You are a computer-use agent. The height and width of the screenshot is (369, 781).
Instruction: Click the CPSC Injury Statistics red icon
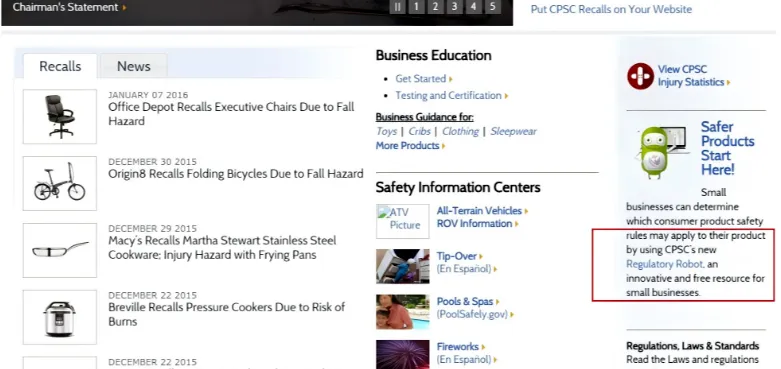[640, 76]
